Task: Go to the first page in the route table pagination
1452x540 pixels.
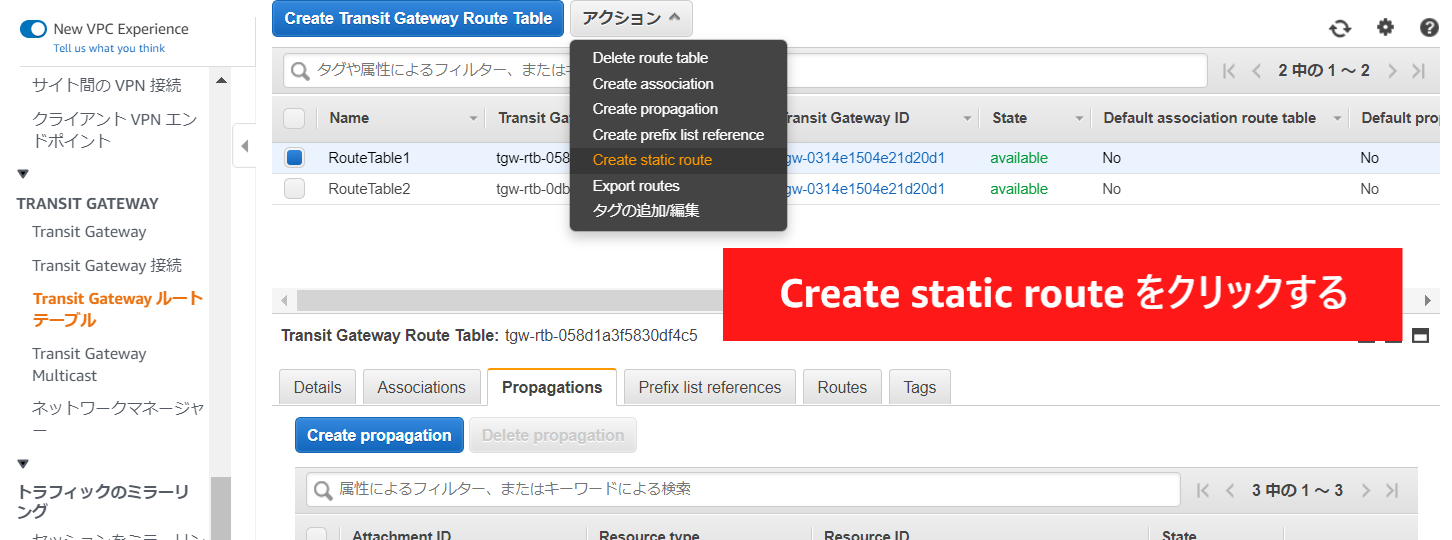Action: (x=1229, y=70)
